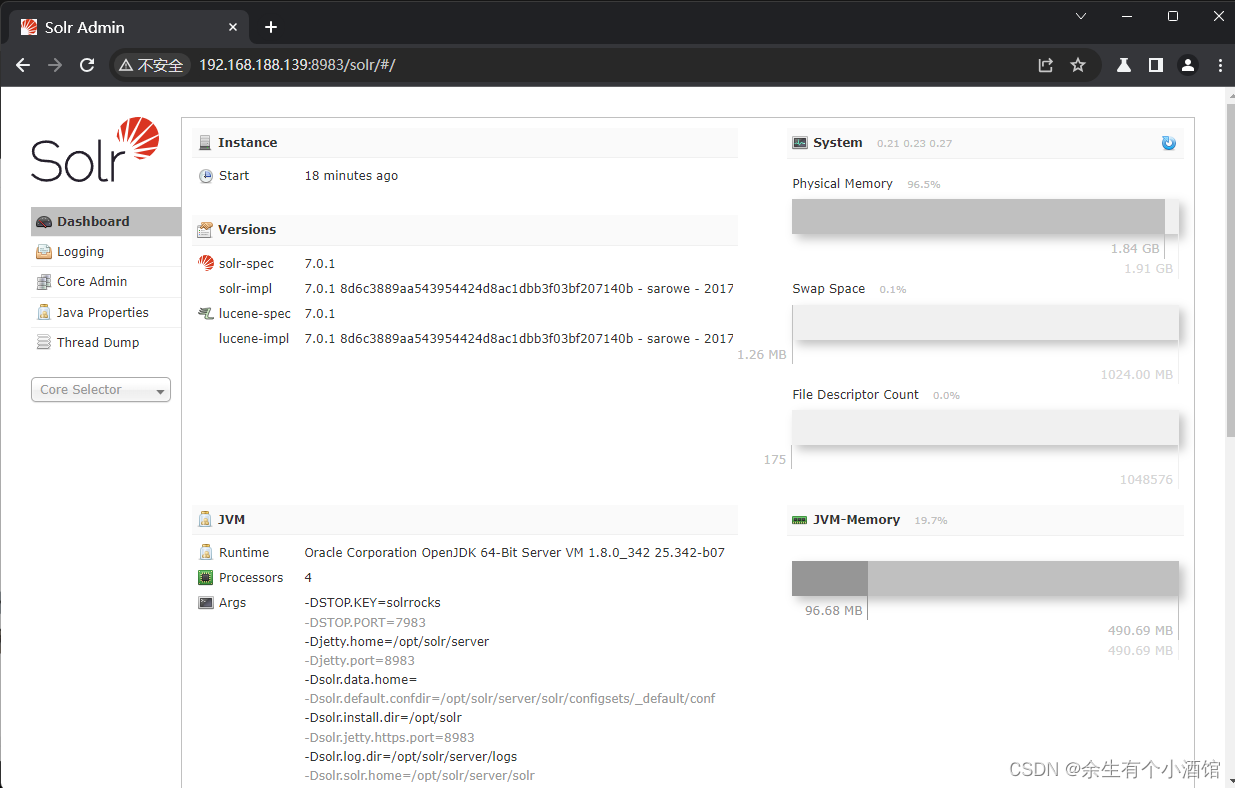Viewport: 1235px width, 788px height.
Task: Open the Core Selector dropdown
Action: click(x=101, y=390)
